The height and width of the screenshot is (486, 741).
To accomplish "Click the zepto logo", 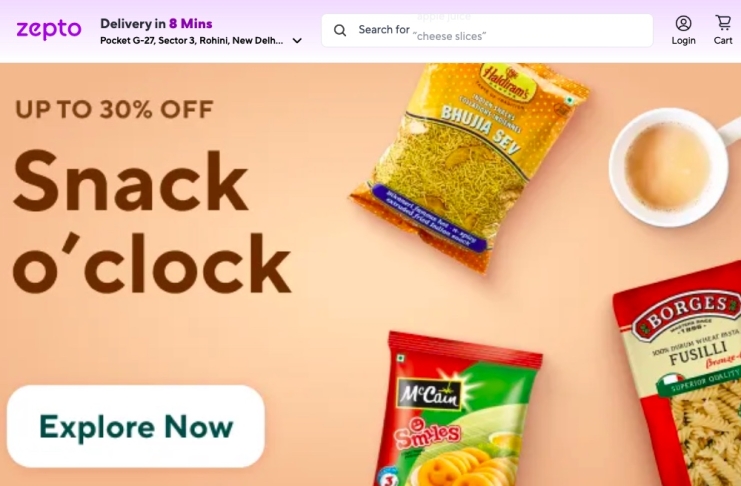I will [x=49, y=29].
